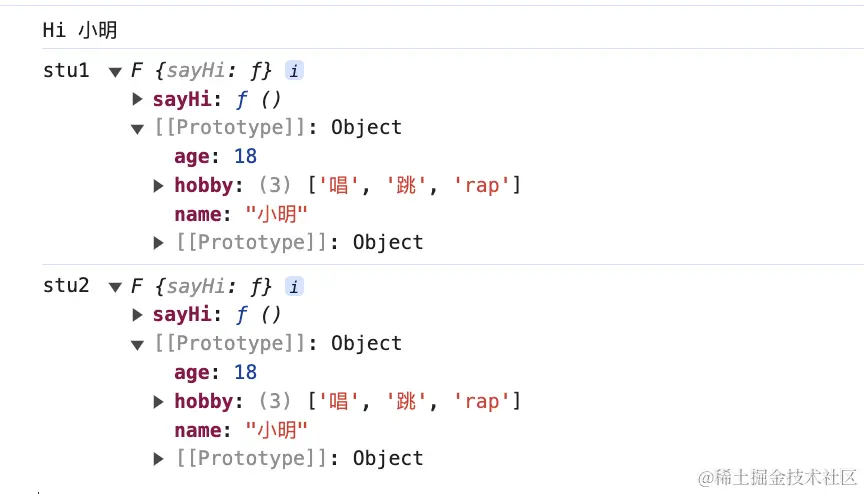Select name "小明" property under stu1
The width and height of the screenshot is (864, 494).
click(x=241, y=214)
